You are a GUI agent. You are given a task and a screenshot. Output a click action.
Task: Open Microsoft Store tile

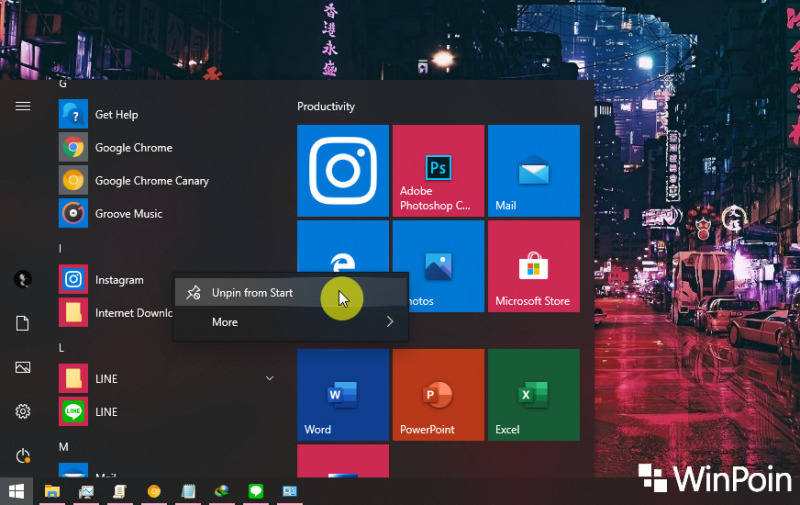[x=534, y=266]
